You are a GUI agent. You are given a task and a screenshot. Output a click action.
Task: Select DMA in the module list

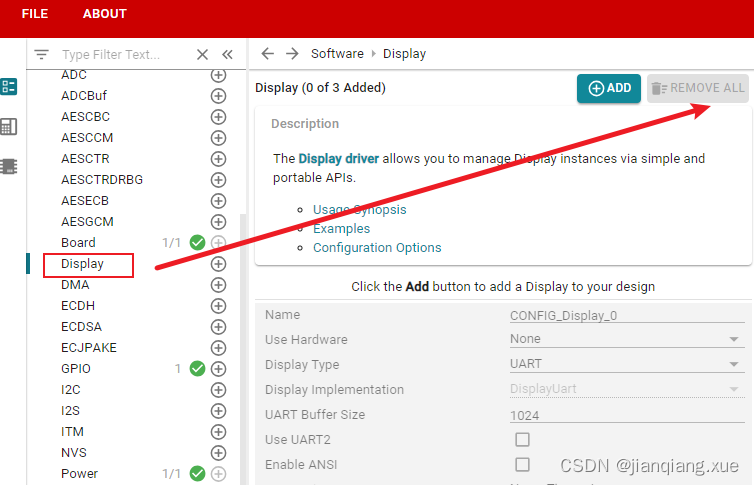(x=75, y=285)
